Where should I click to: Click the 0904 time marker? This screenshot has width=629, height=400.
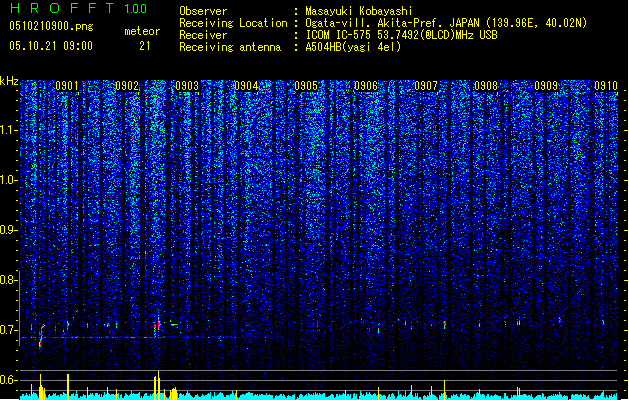coord(246,86)
